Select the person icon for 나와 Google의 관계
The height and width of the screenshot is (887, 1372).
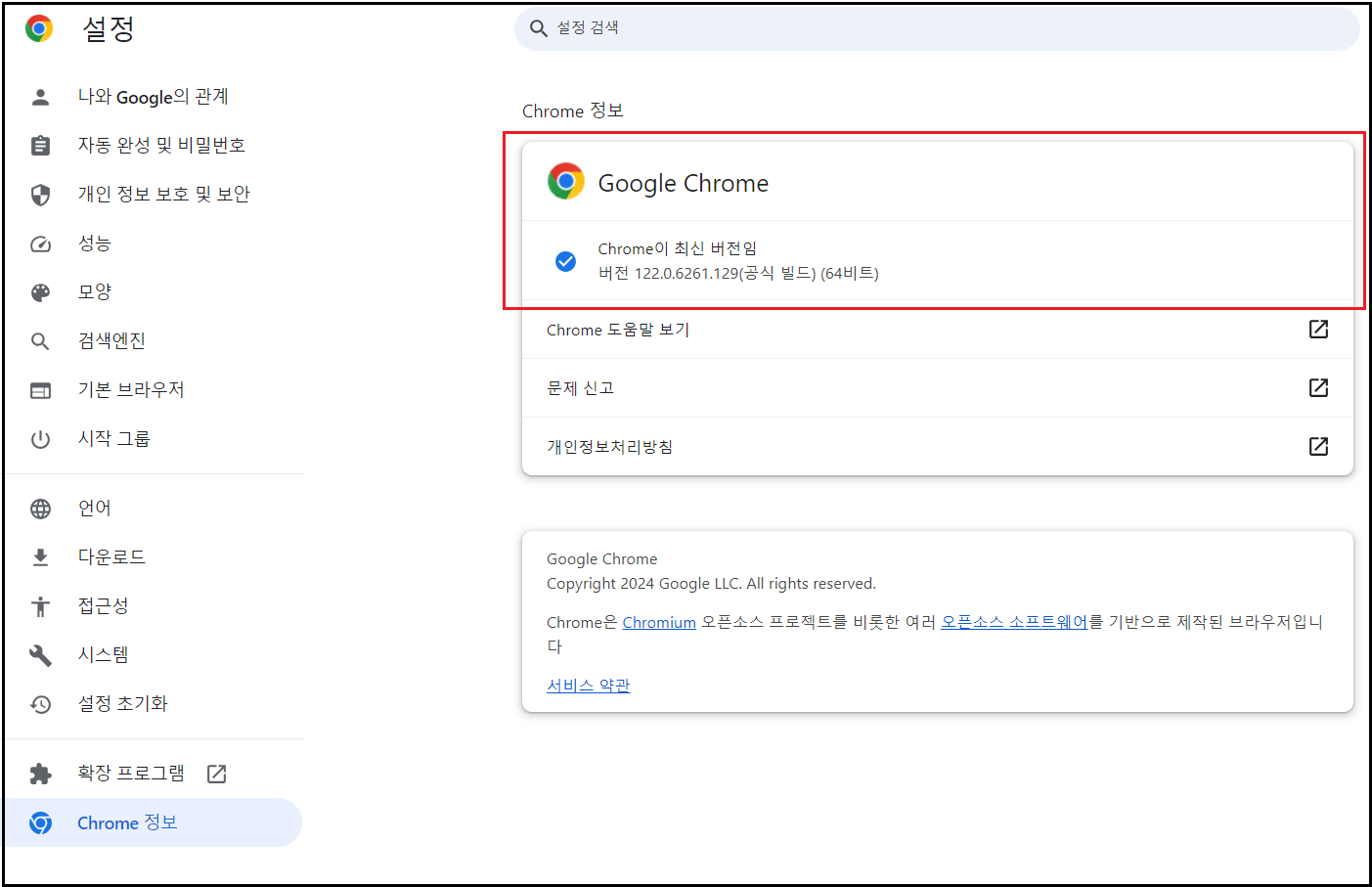tap(40, 97)
